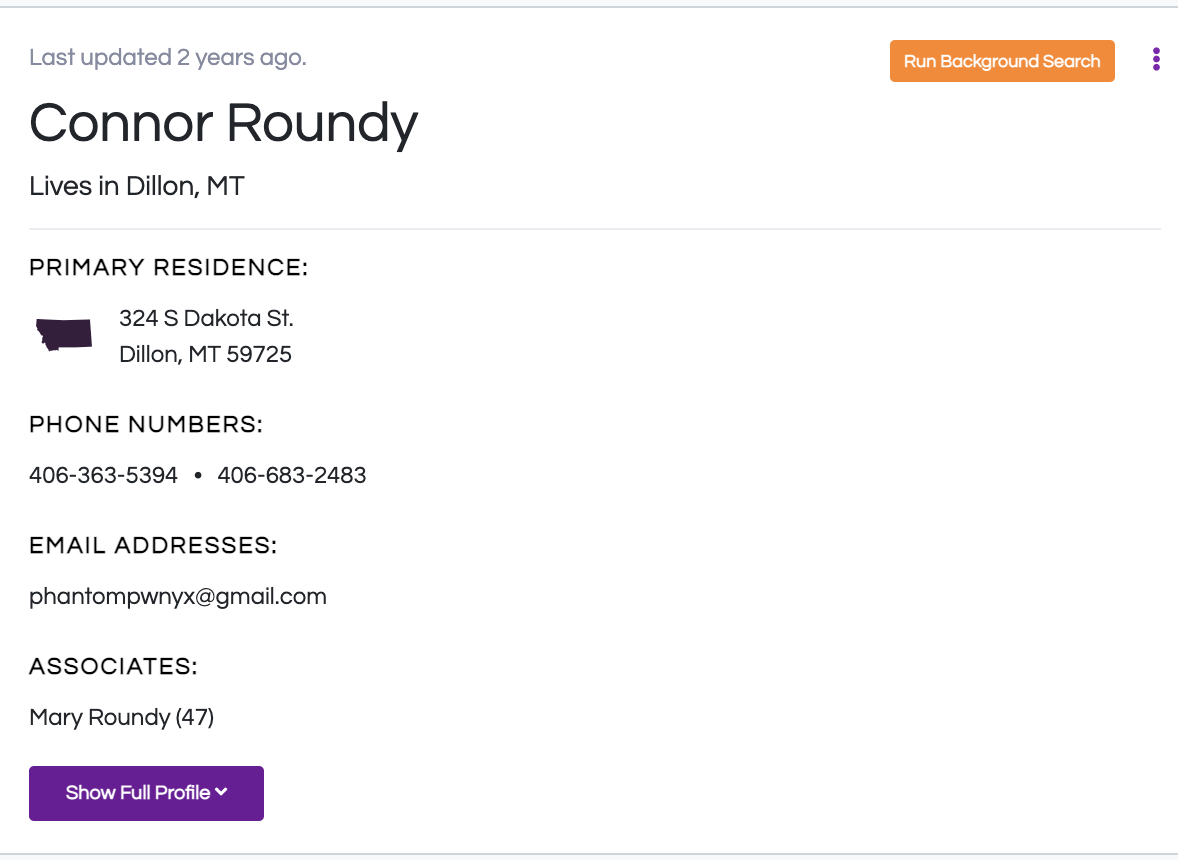The image size is (1178, 860).
Task: Open the three-dot more options menu
Action: pos(1155,59)
